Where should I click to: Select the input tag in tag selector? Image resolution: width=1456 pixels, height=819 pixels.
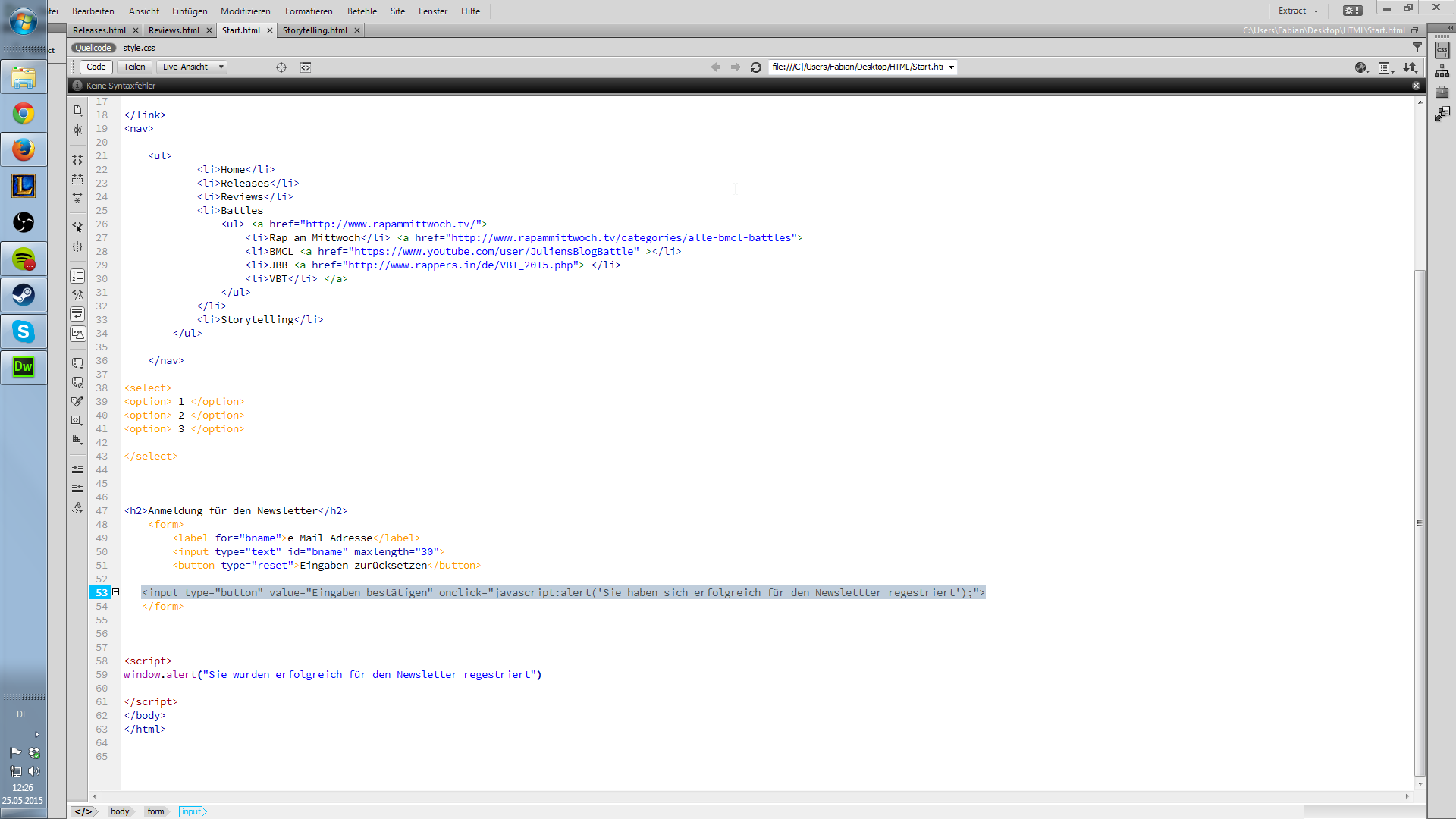[x=192, y=811]
